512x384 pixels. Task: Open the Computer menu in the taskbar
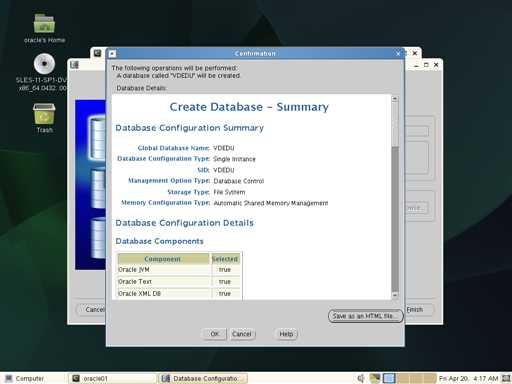[25, 378]
